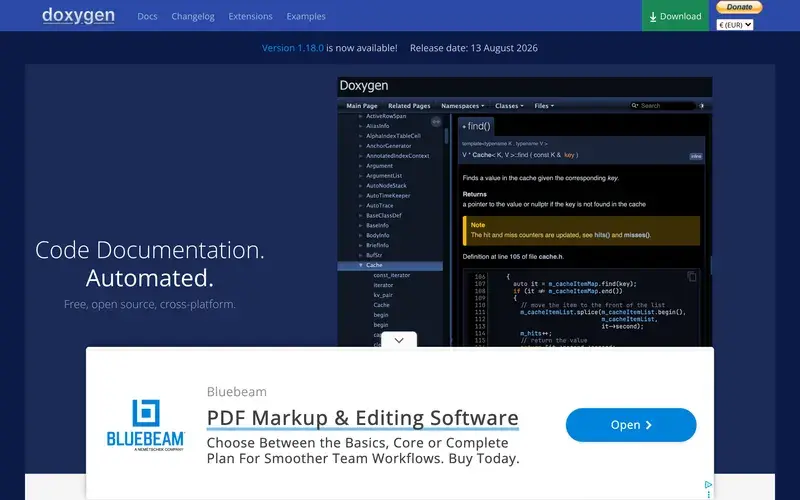Viewport: 800px width, 500px height.
Task: Expand the AnchorGenerator tree arrow
Action: click(360, 146)
